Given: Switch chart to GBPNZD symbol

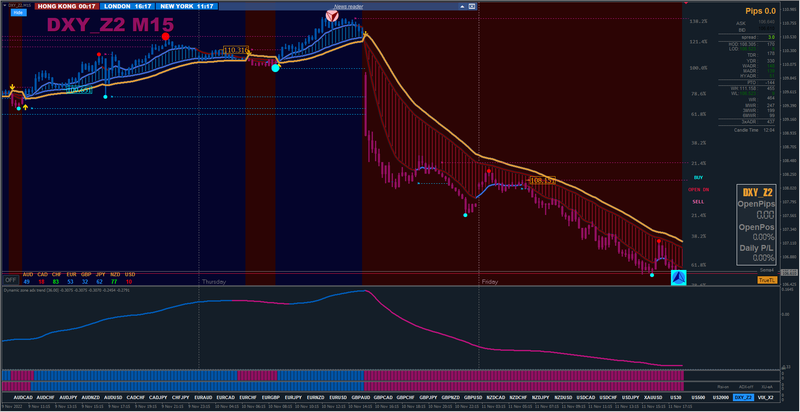Looking at the screenshot, I should pos(450,397).
